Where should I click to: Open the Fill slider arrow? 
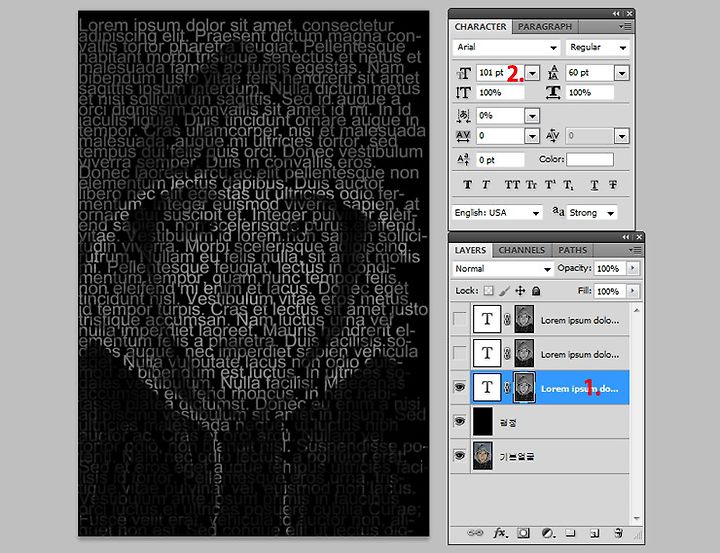coord(632,291)
